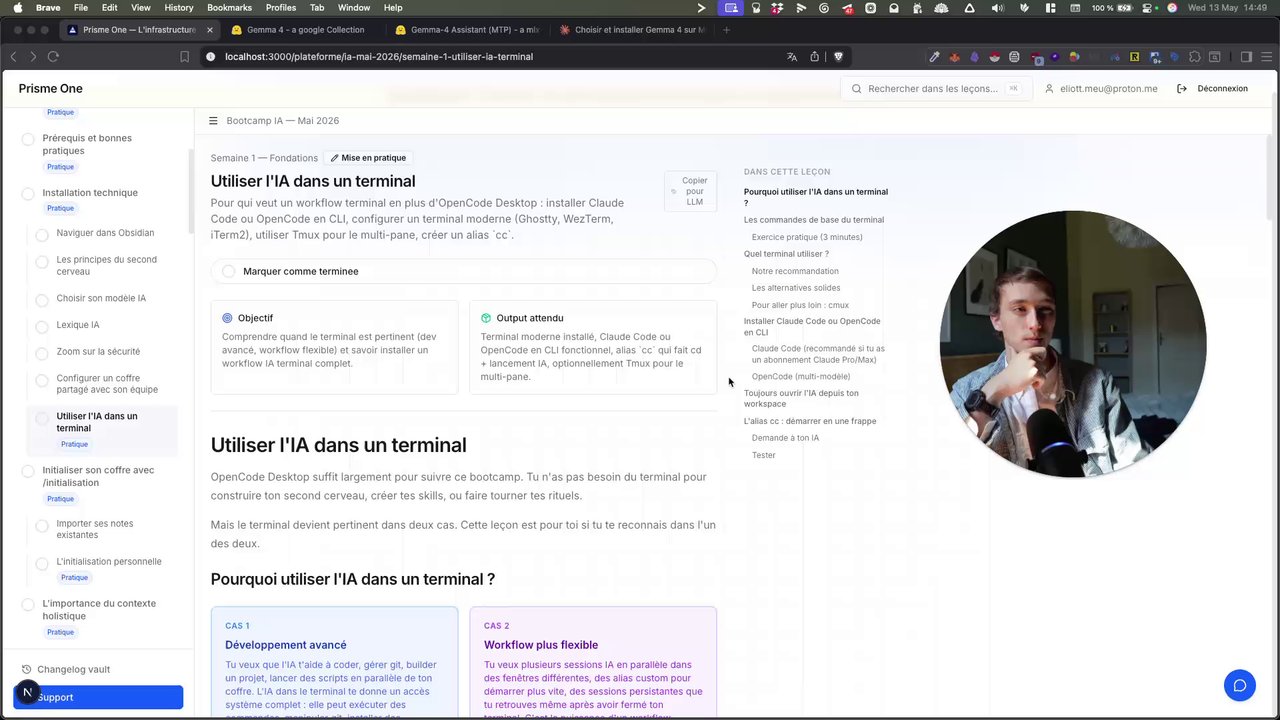1280x720 pixels.
Task: Click the sidebar toggle hamburger icon
Action: point(213,121)
